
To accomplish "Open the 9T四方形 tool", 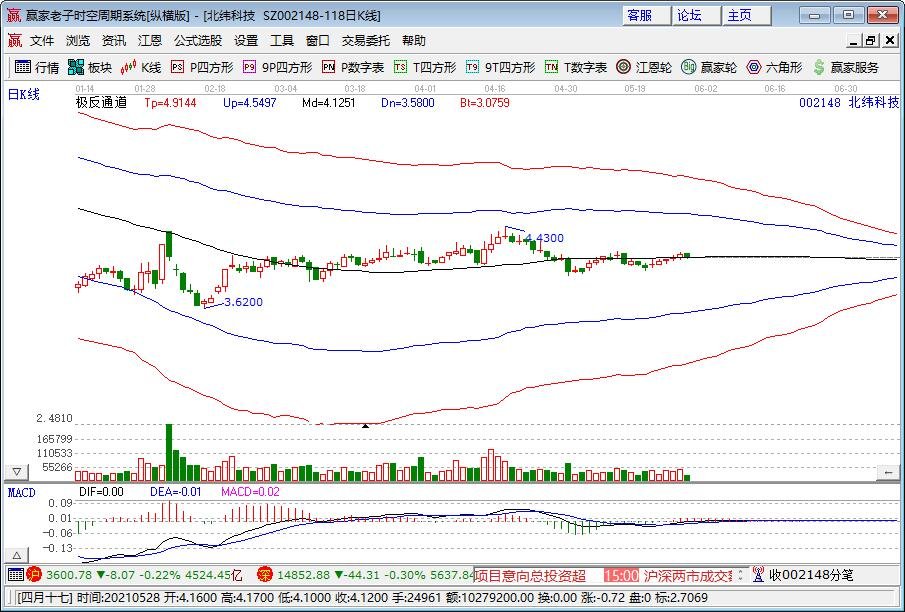I will 500,68.
